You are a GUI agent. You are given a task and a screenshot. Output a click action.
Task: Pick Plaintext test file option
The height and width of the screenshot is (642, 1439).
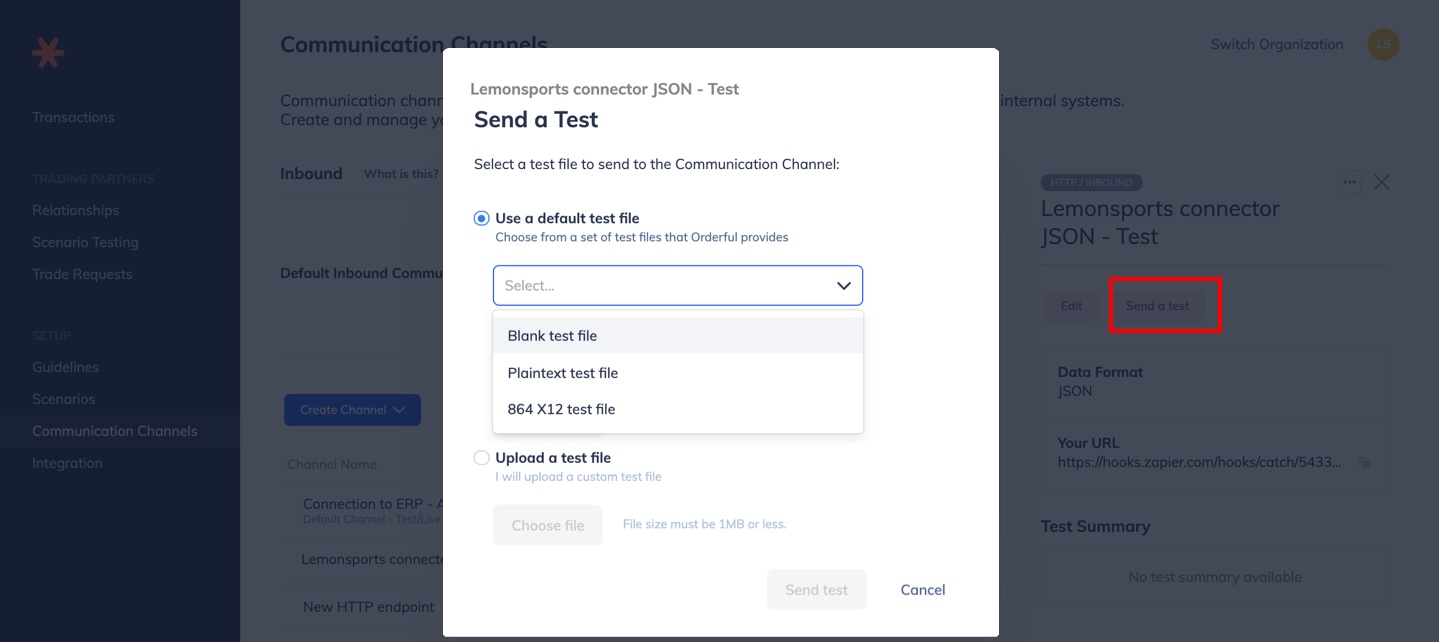(678, 373)
